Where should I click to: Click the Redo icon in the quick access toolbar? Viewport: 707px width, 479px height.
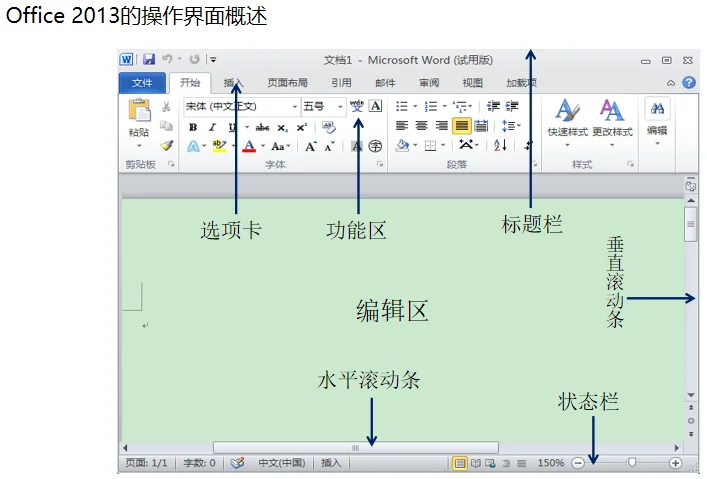tap(194, 59)
